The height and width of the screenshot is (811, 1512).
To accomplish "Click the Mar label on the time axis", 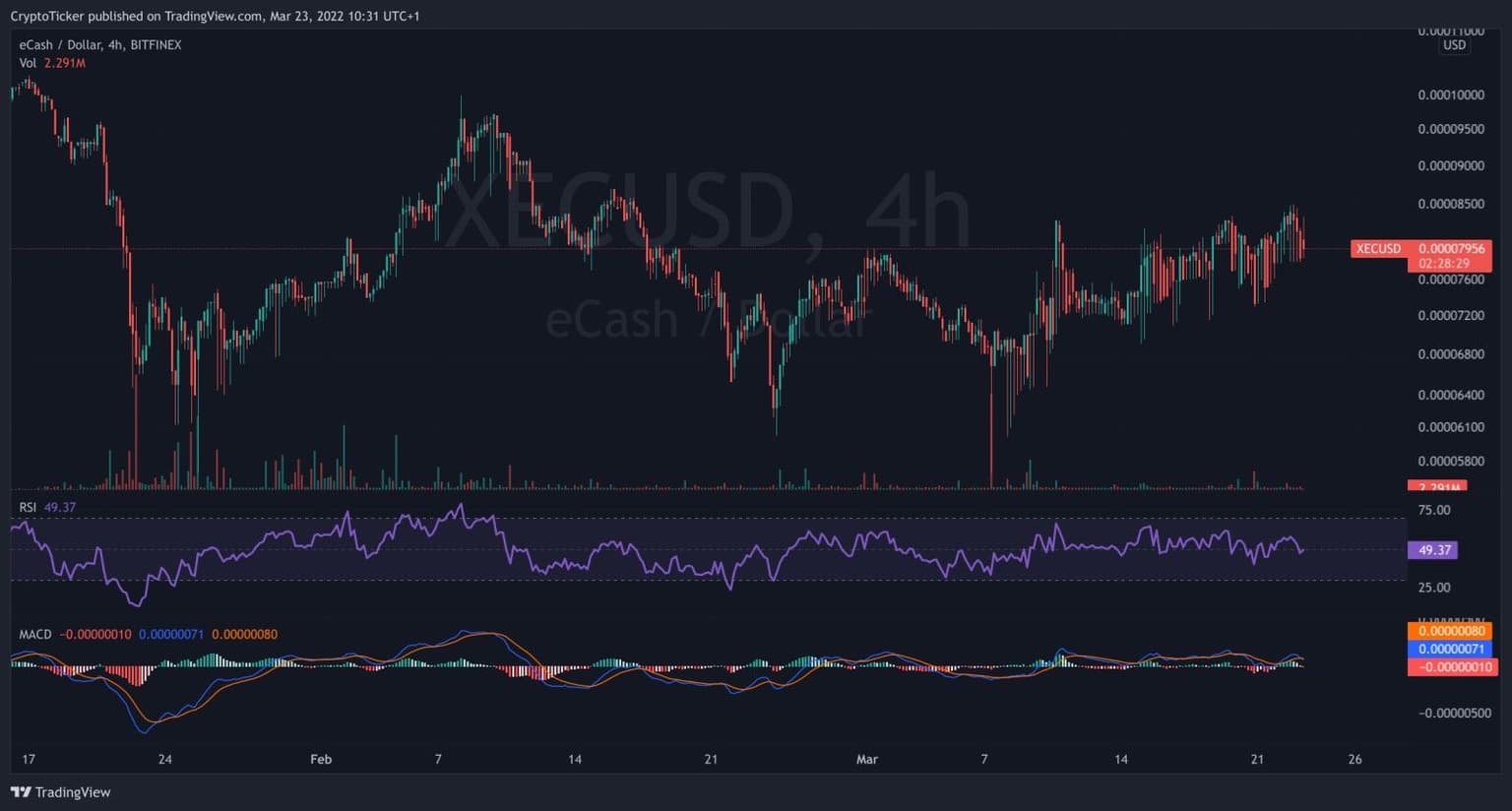I will point(866,759).
